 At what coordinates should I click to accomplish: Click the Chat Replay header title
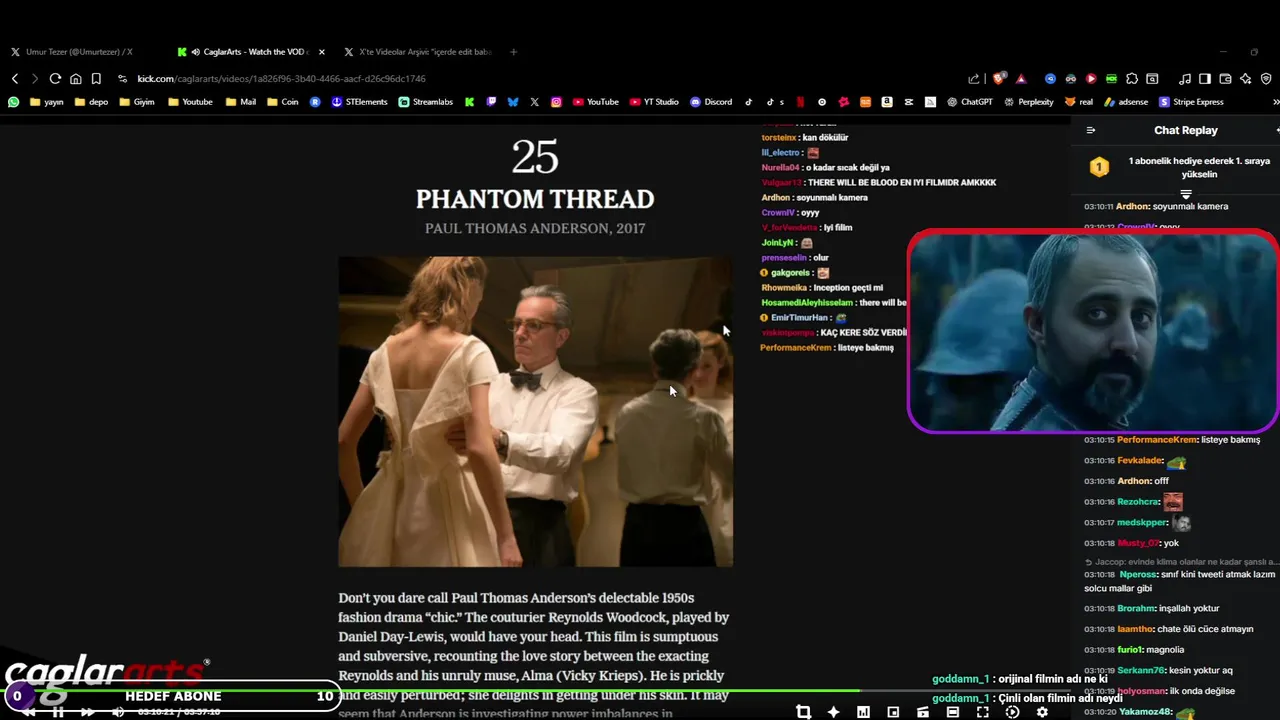coord(1185,130)
